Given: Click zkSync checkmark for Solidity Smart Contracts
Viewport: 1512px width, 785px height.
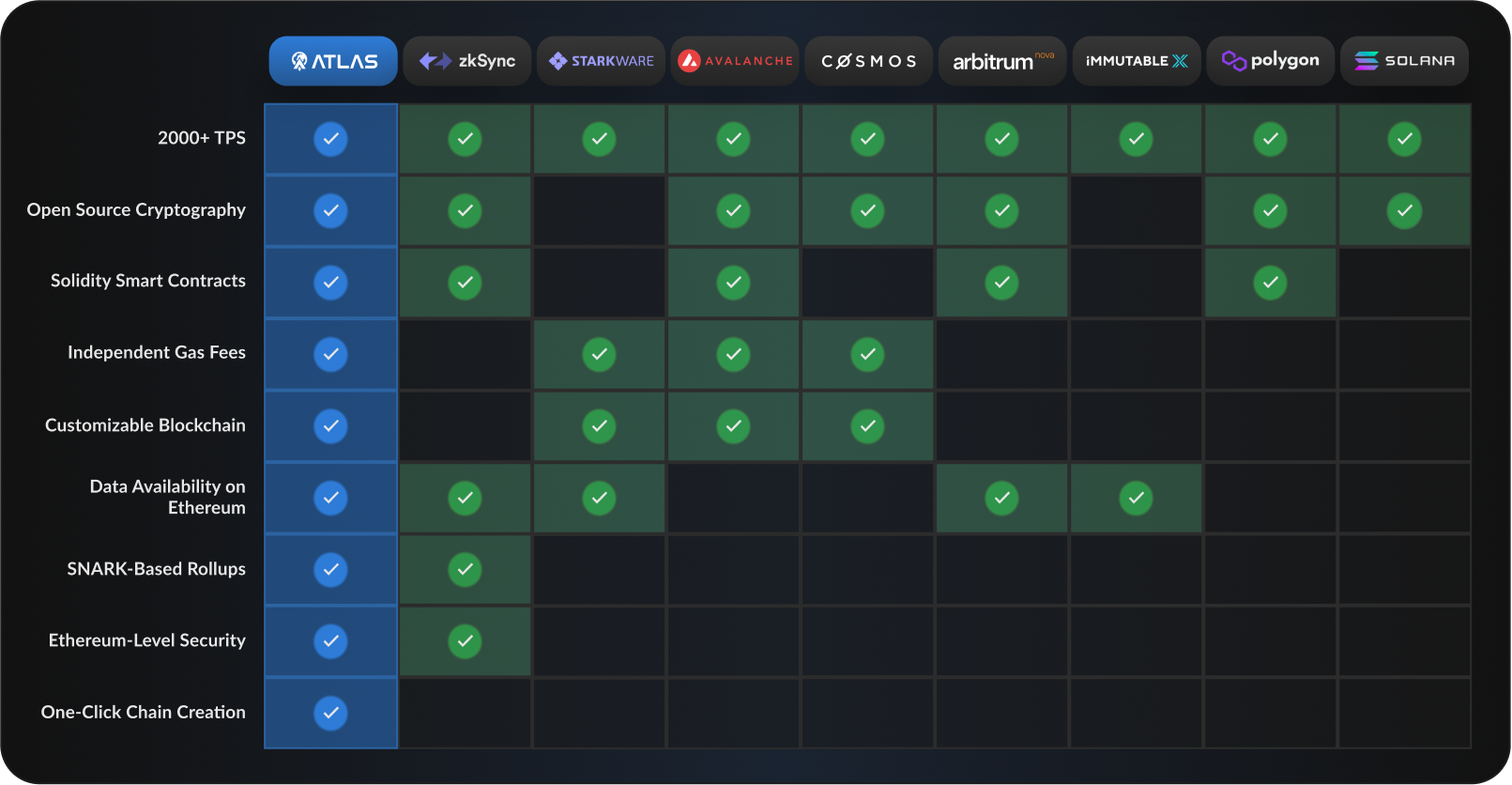Looking at the screenshot, I should click(465, 283).
